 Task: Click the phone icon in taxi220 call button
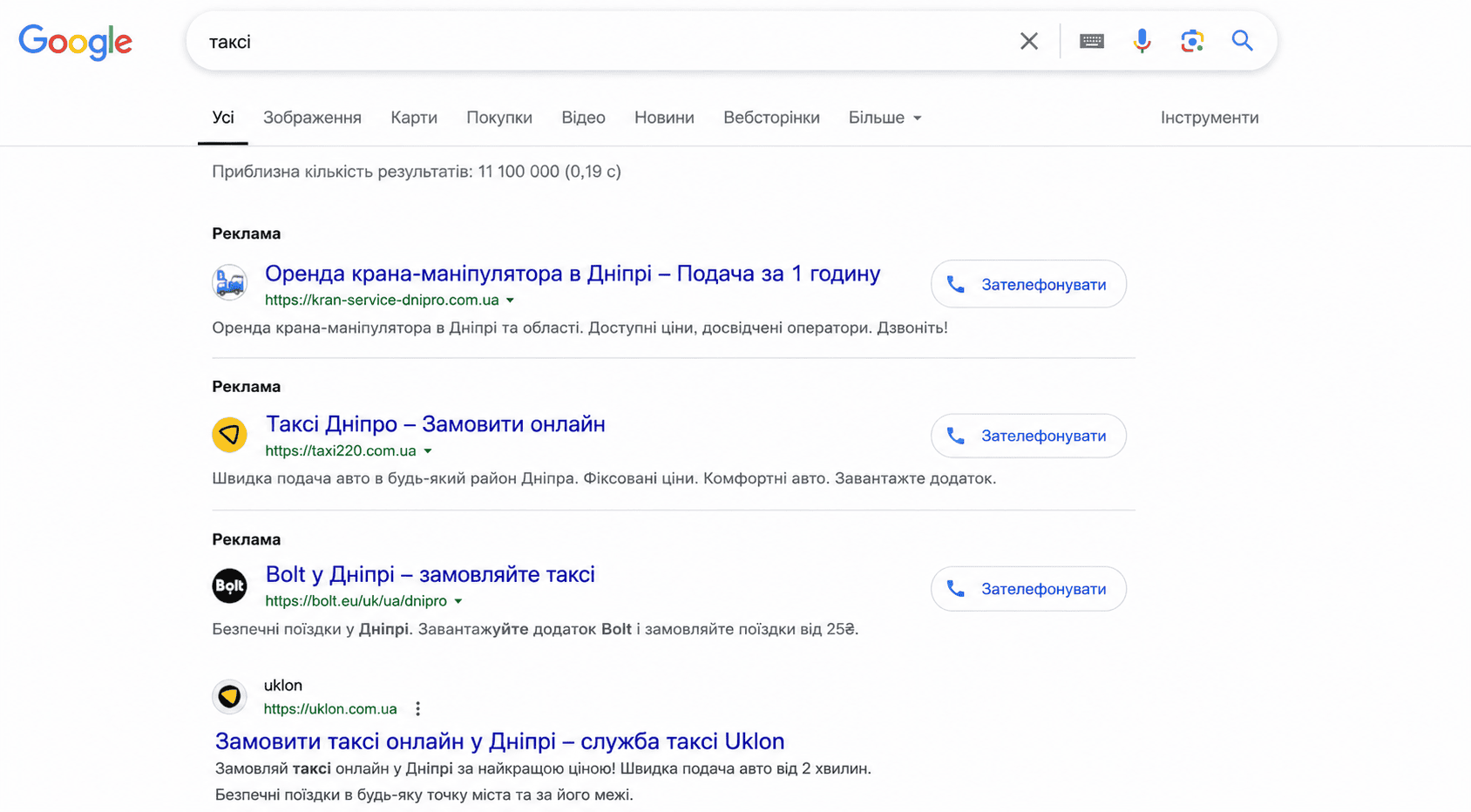(x=956, y=436)
